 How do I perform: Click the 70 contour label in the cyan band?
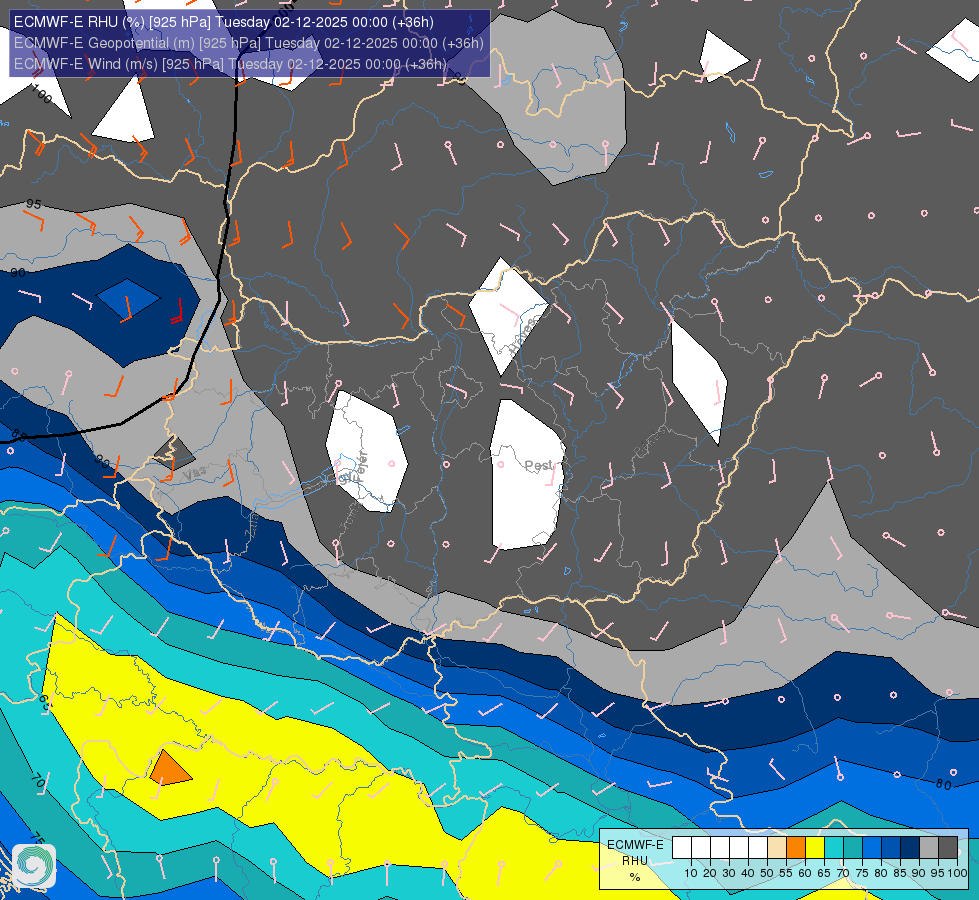[x=38, y=781]
